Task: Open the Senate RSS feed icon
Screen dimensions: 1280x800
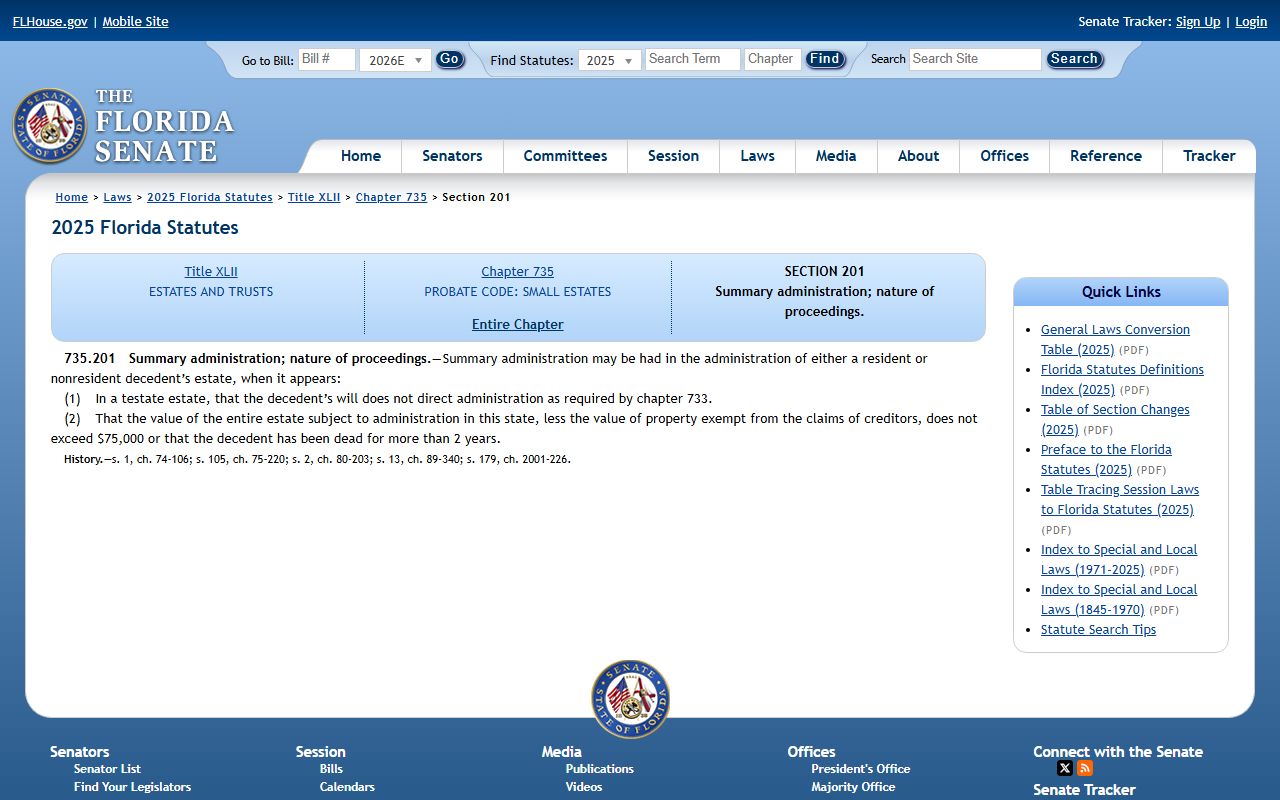Action: pyautogui.click(x=1085, y=768)
